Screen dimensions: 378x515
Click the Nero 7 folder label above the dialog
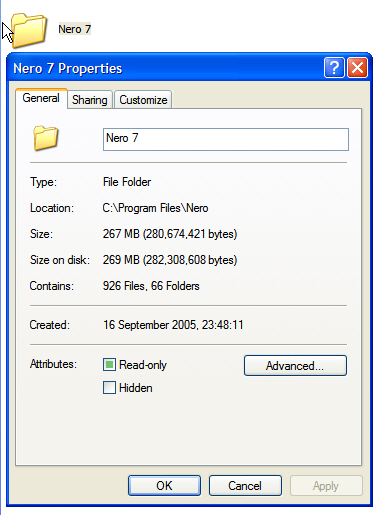[75, 29]
